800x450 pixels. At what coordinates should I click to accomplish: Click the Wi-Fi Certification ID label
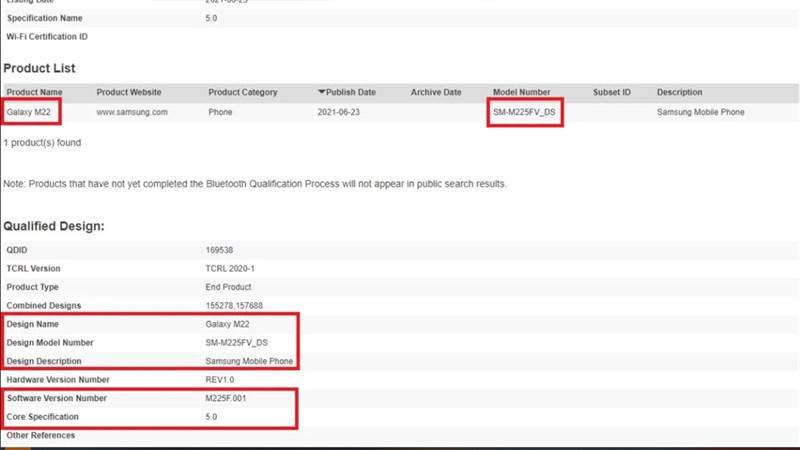[x=47, y=37]
